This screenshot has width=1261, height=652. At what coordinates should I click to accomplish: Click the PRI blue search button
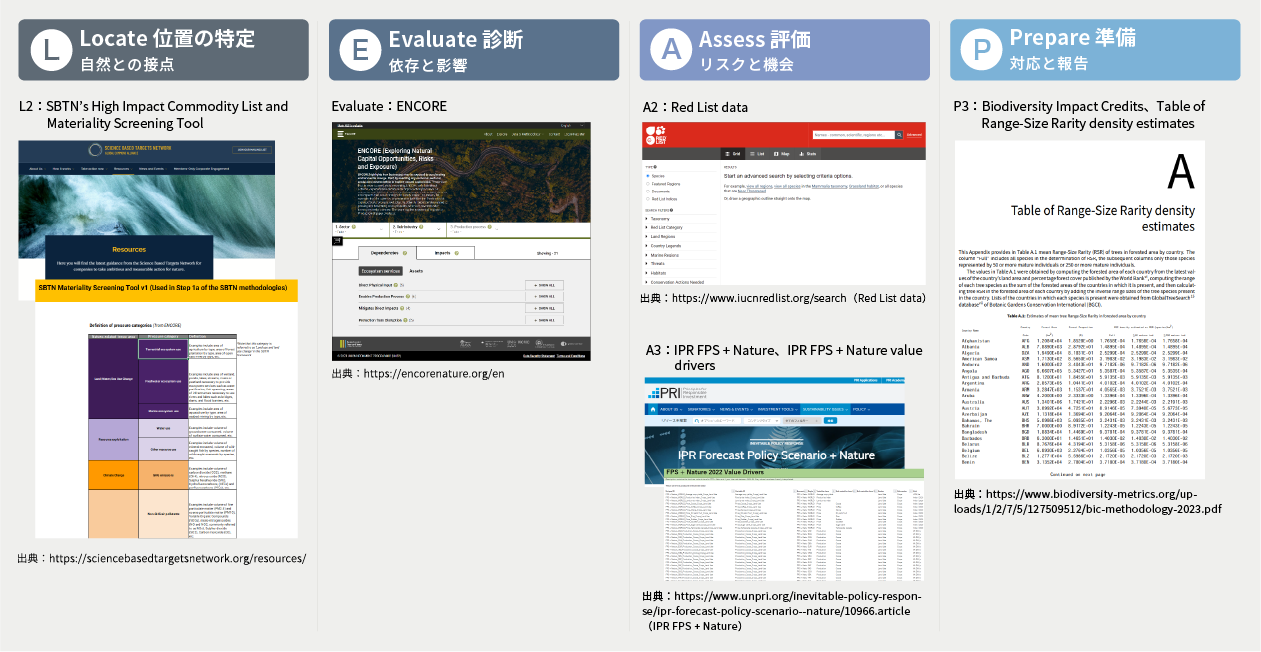coord(830,421)
